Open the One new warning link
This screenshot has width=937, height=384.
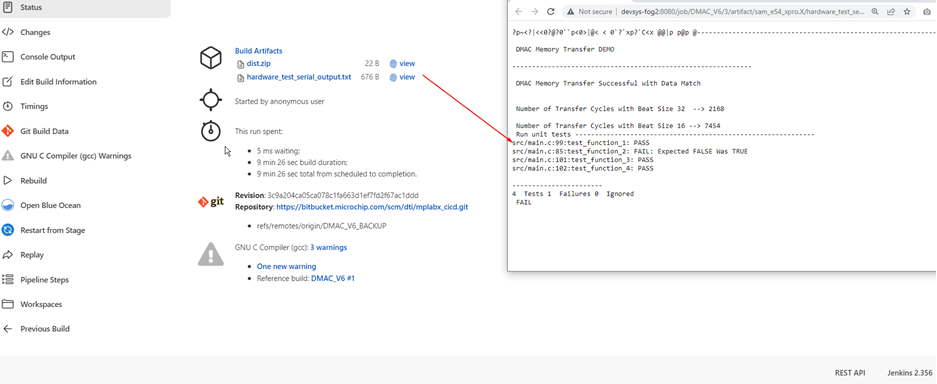(x=286, y=266)
